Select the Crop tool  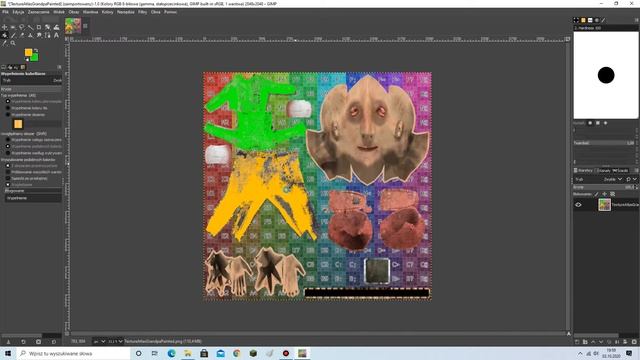[39, 27]
